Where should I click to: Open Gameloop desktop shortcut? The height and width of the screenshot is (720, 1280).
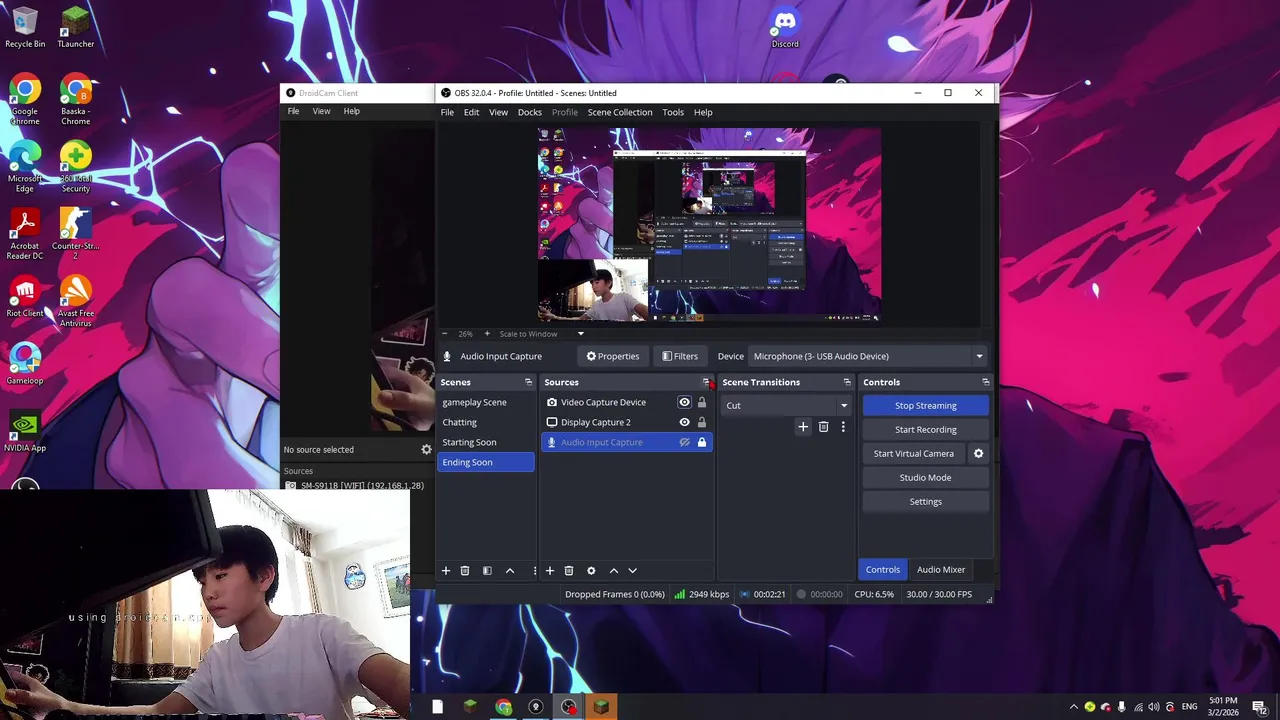(25, 365)
